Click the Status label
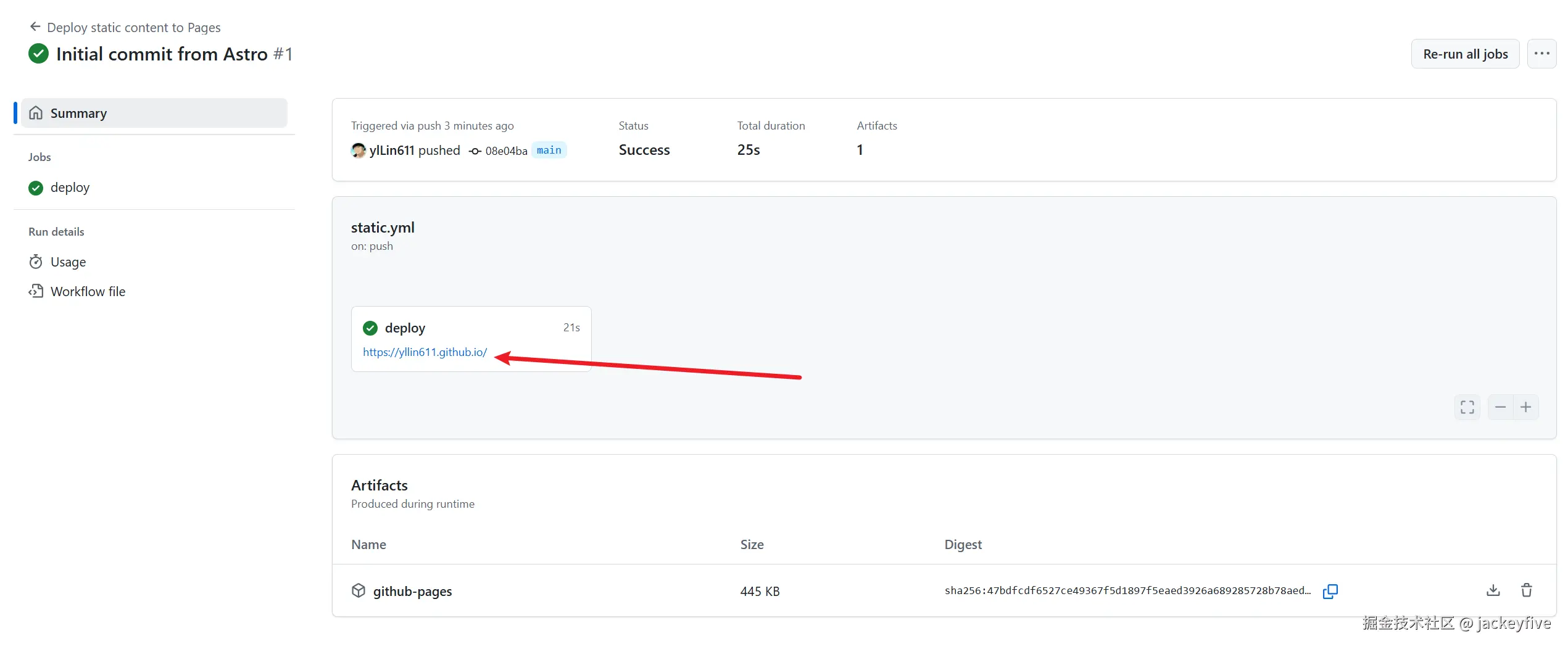The height and width of the screenshot is (649, 1568). point(633,125)
